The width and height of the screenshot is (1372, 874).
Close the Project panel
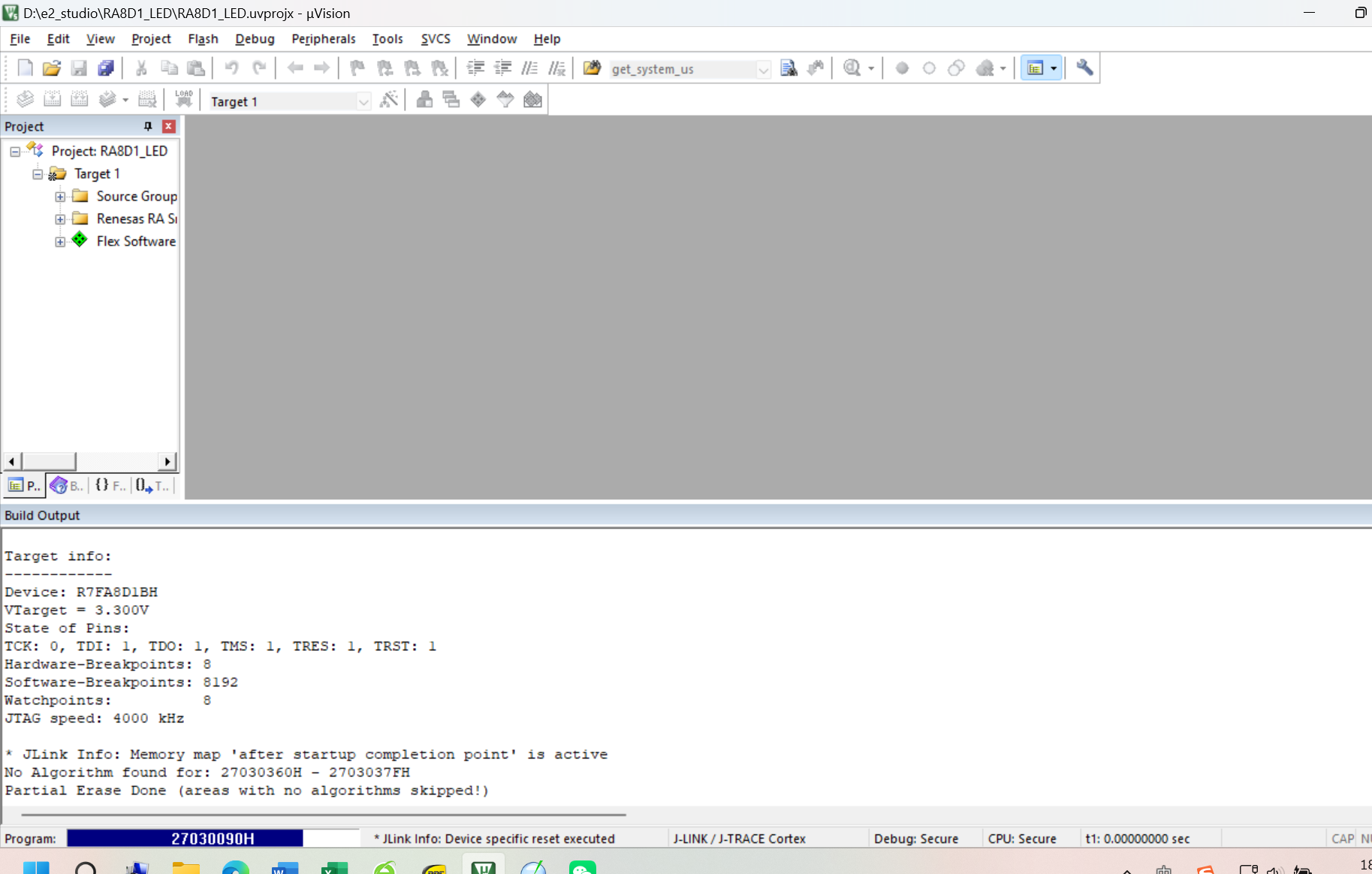tap(169, 126)
